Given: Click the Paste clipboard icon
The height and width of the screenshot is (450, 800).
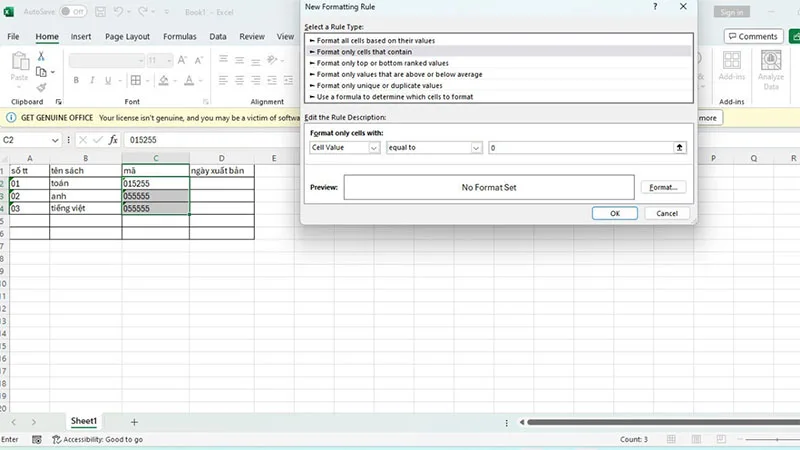Looking at the screenshot, I should click(x=19, y=62).
